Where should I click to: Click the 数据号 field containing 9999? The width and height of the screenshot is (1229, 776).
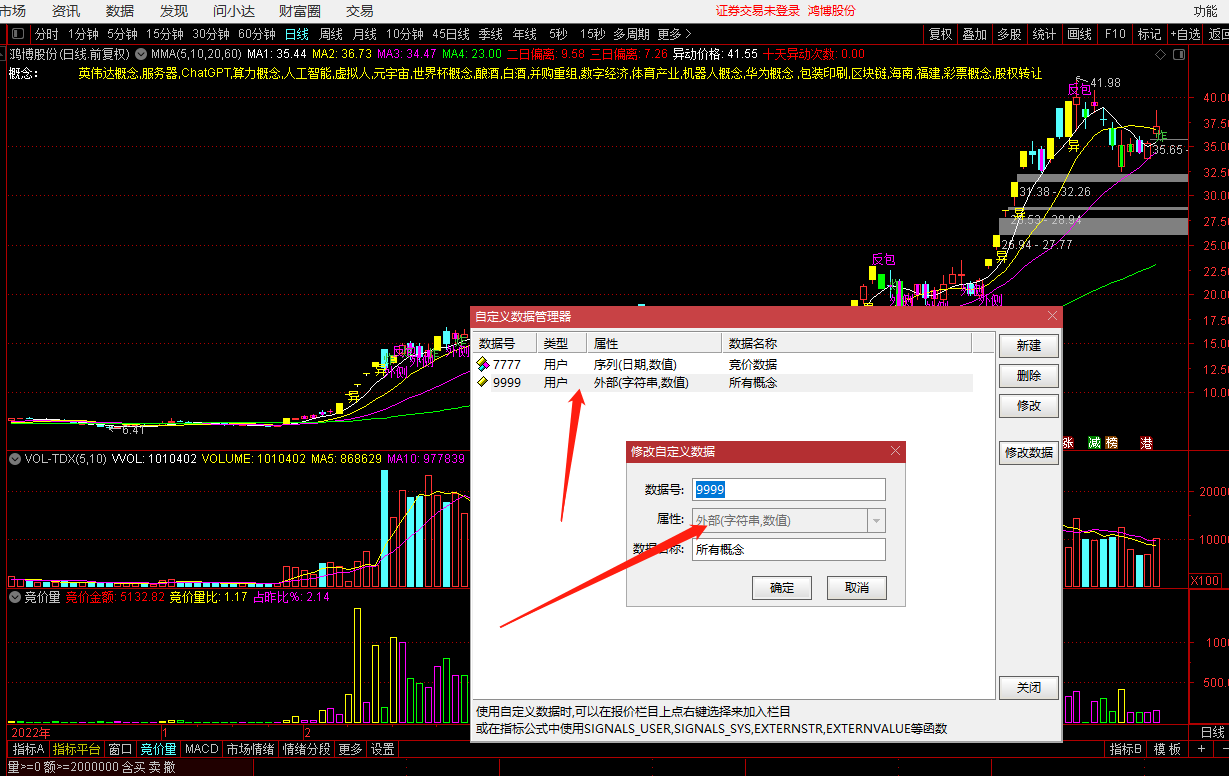click(789, 489)
